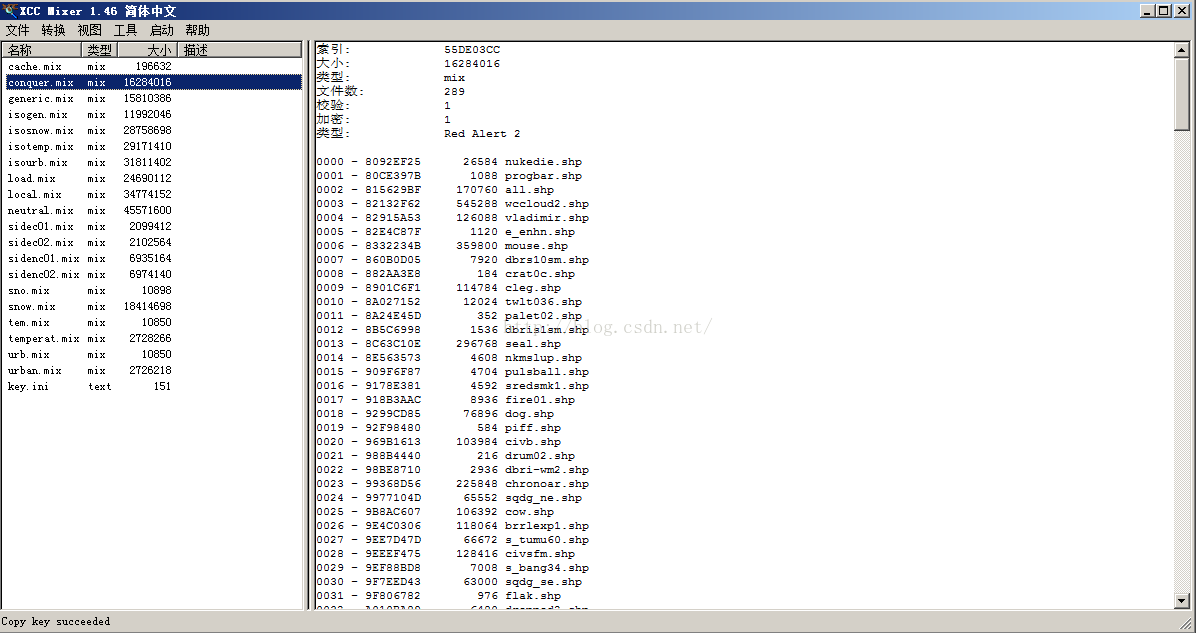This screenshot has width=1196, height=633.
Task: Select sidec01.mix file
Action: [x=153, y=227]
